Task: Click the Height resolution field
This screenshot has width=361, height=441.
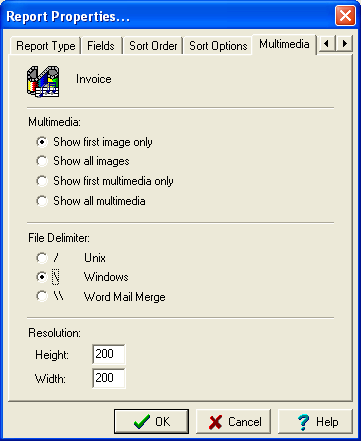Action: tap(109, 354)
